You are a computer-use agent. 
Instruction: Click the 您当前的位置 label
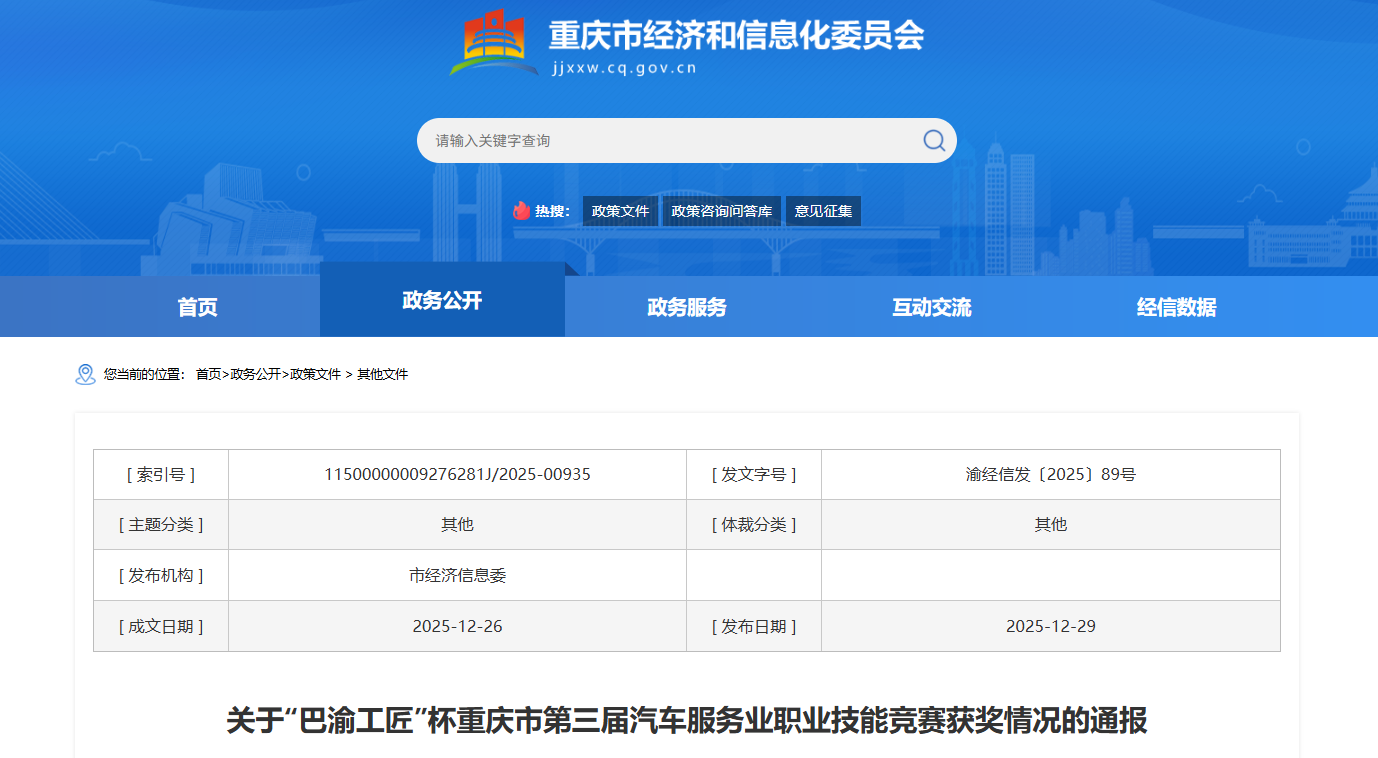[x=144, y=374]
